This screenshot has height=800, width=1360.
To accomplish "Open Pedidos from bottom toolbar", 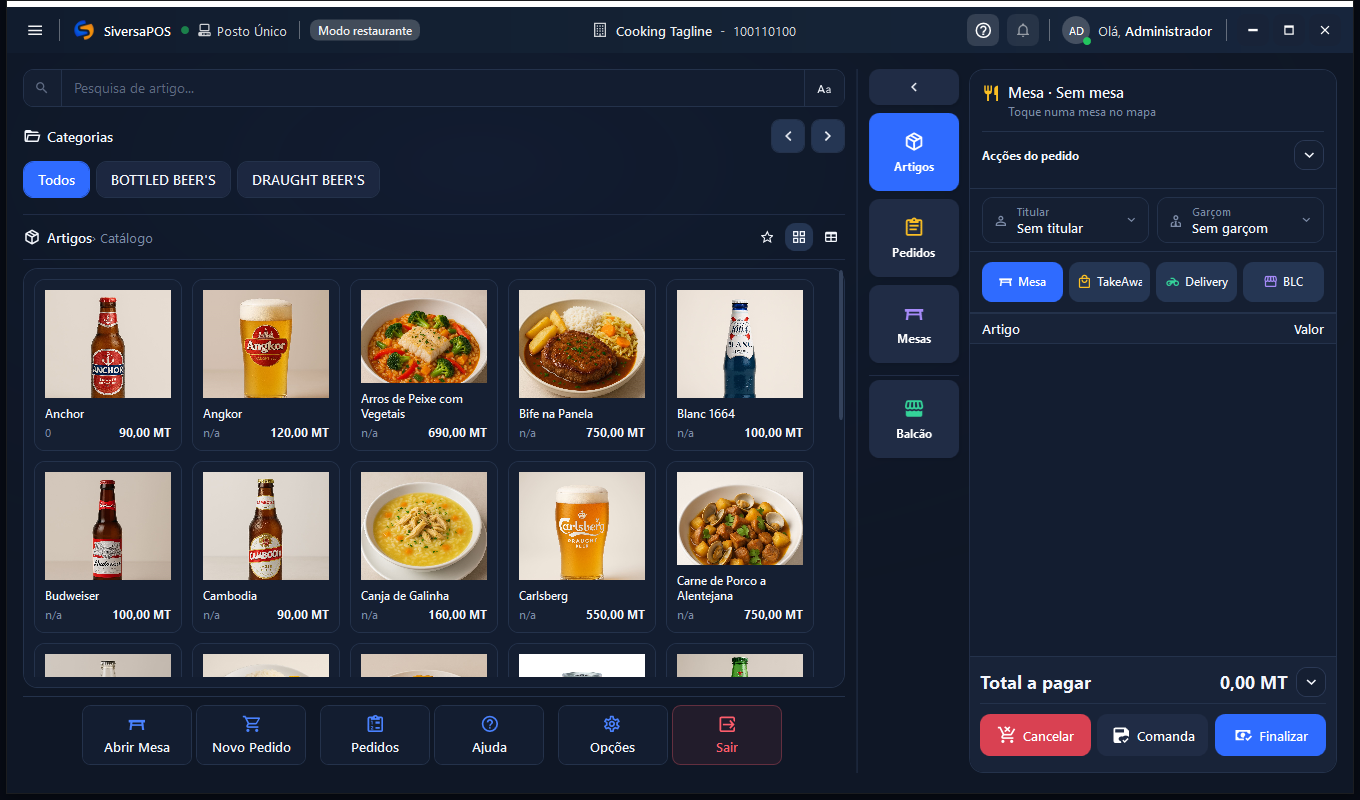I will tap(375, 735).
